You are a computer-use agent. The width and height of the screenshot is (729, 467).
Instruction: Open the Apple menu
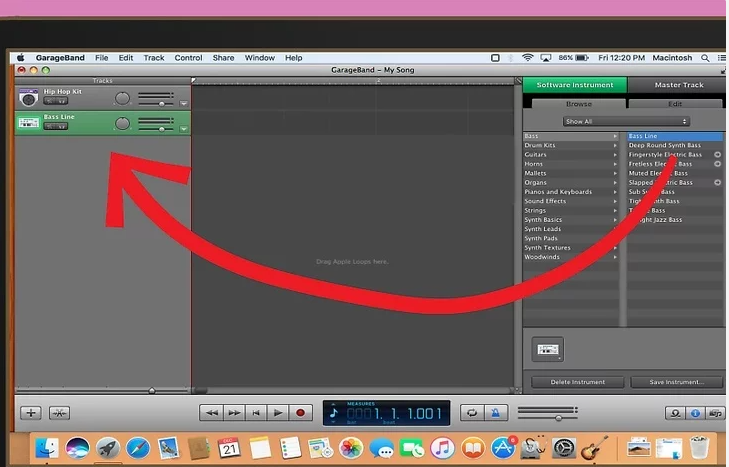(x=21, y=58)
